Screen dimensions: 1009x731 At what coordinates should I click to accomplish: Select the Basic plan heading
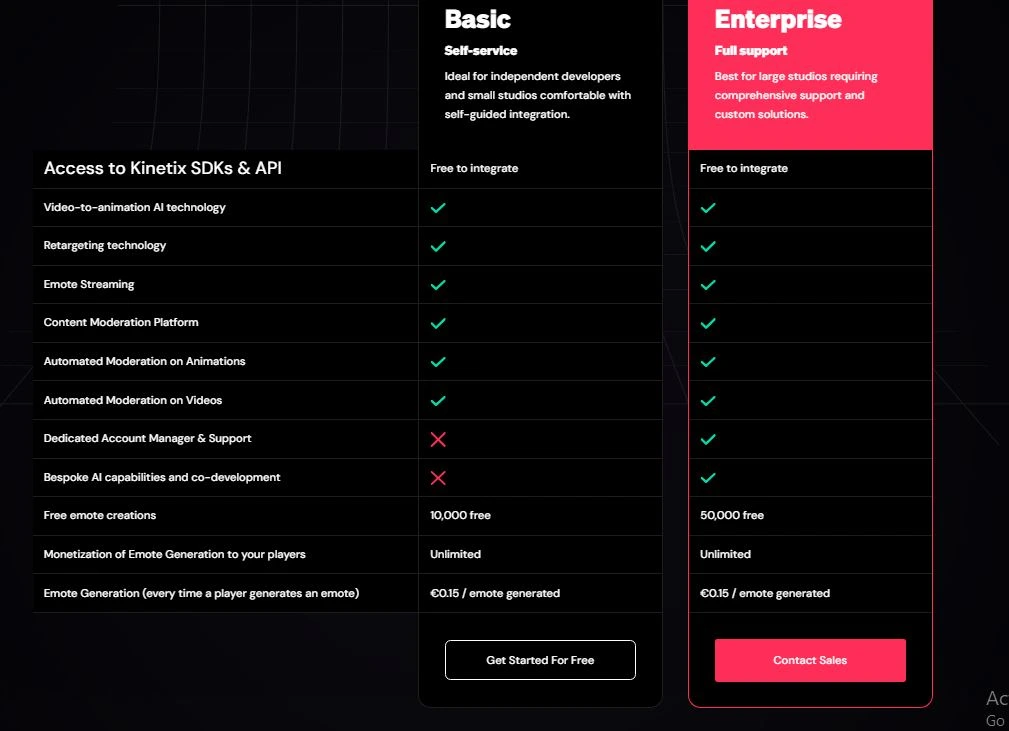point(478,19)
